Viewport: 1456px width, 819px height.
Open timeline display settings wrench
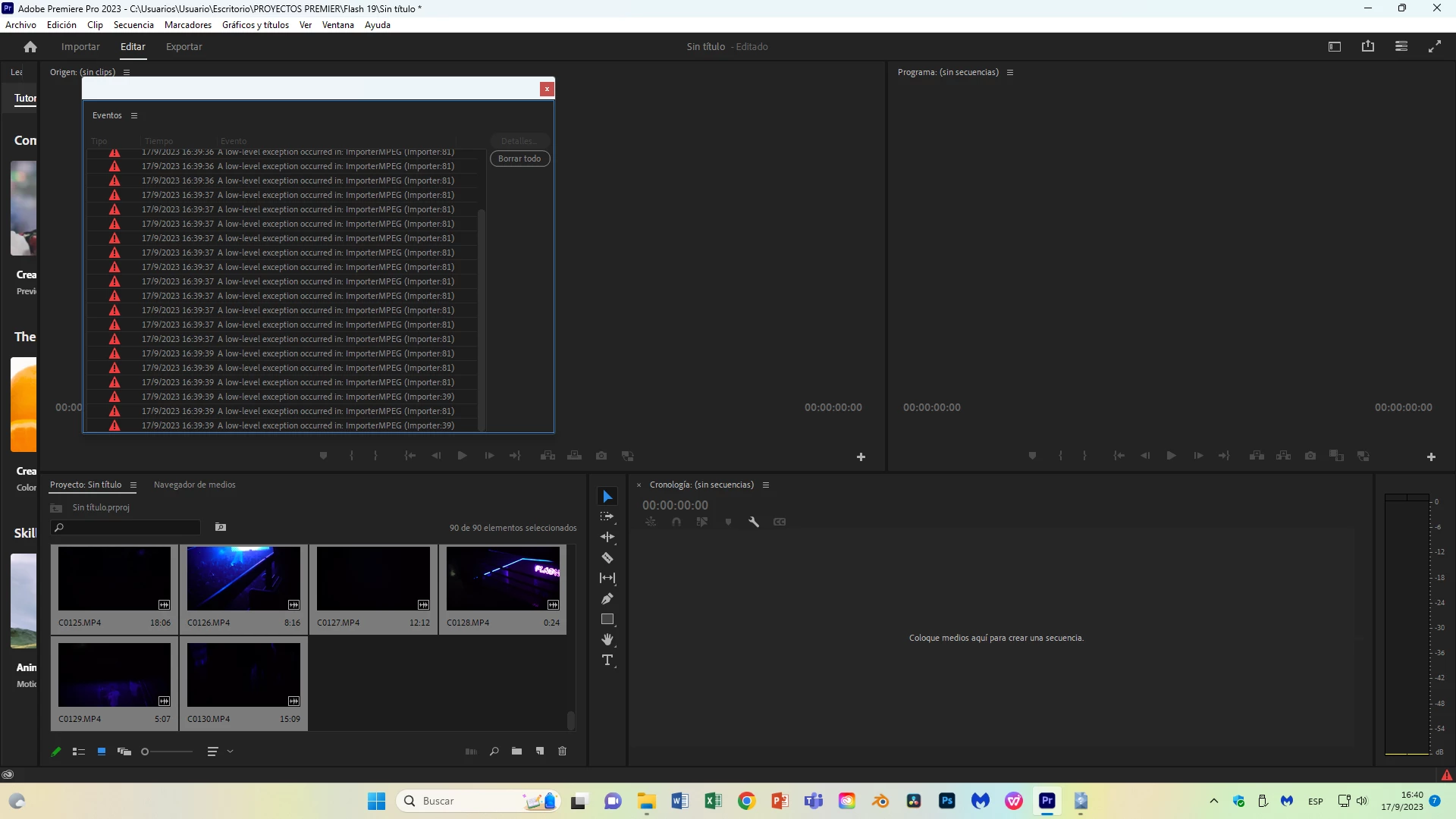click(x=754, y=522)
